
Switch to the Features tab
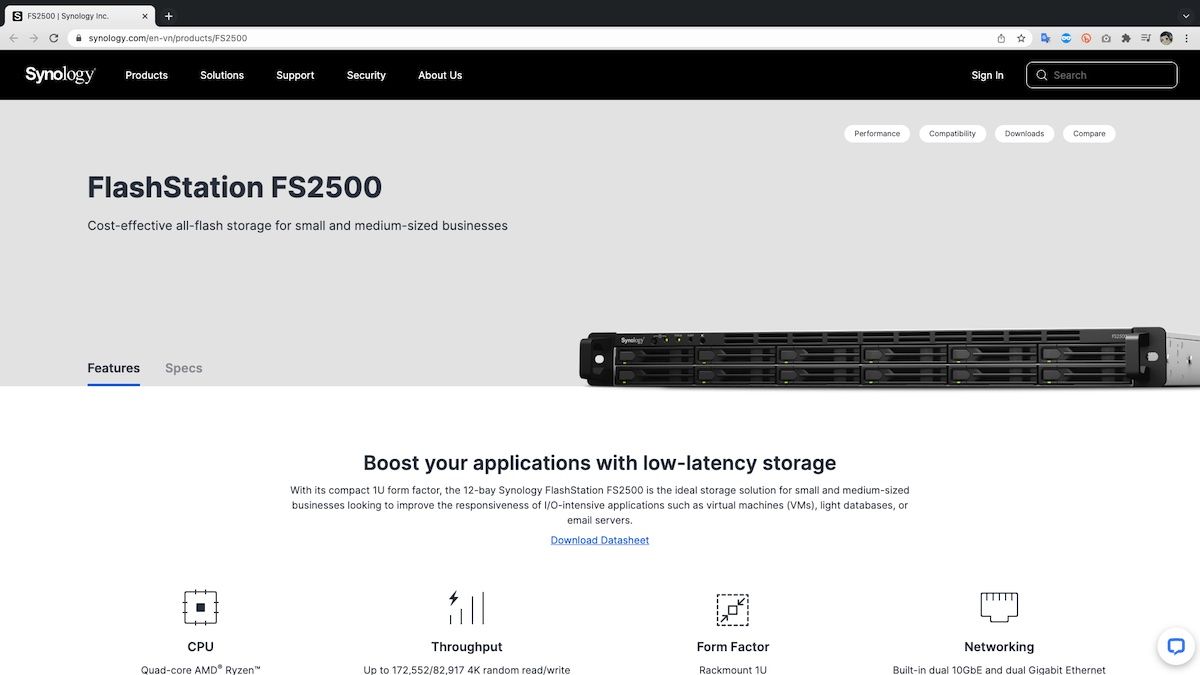coord(114,368)
